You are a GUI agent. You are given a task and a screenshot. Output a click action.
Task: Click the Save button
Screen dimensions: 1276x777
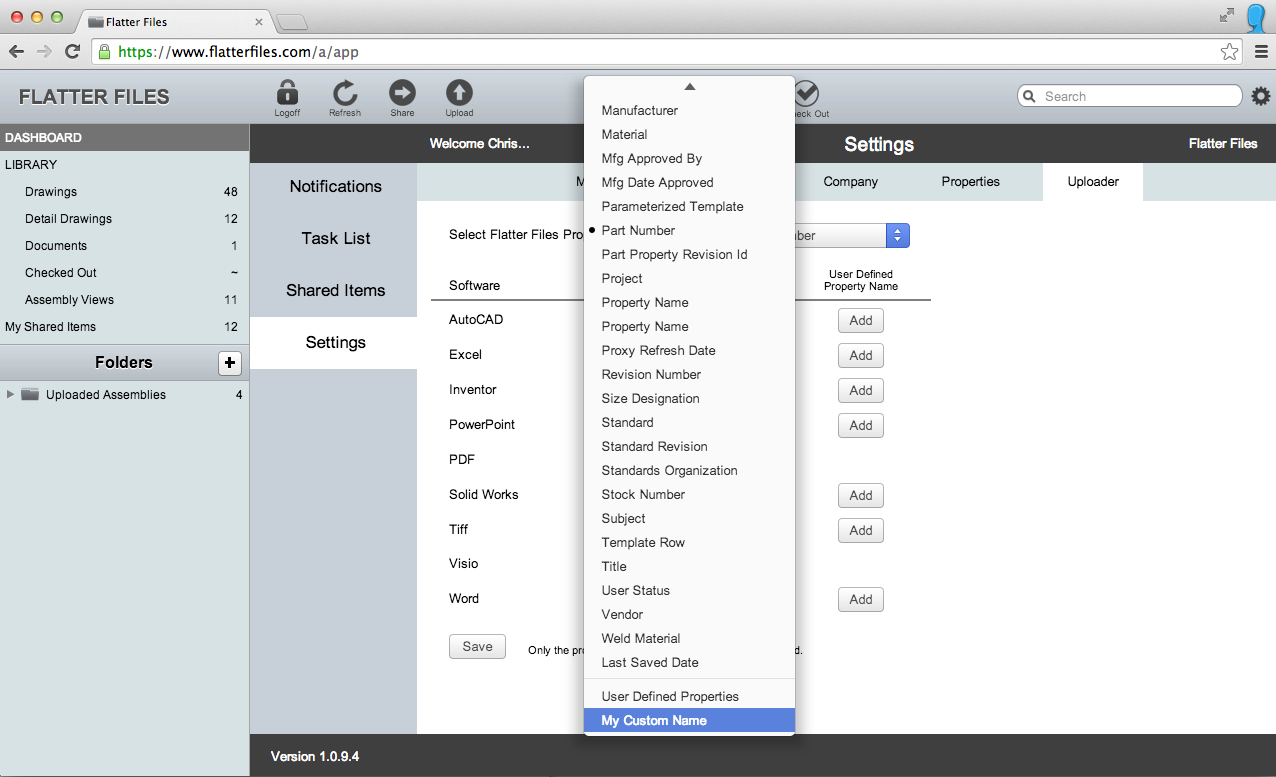pyautogui.click(x=477, y=647)
